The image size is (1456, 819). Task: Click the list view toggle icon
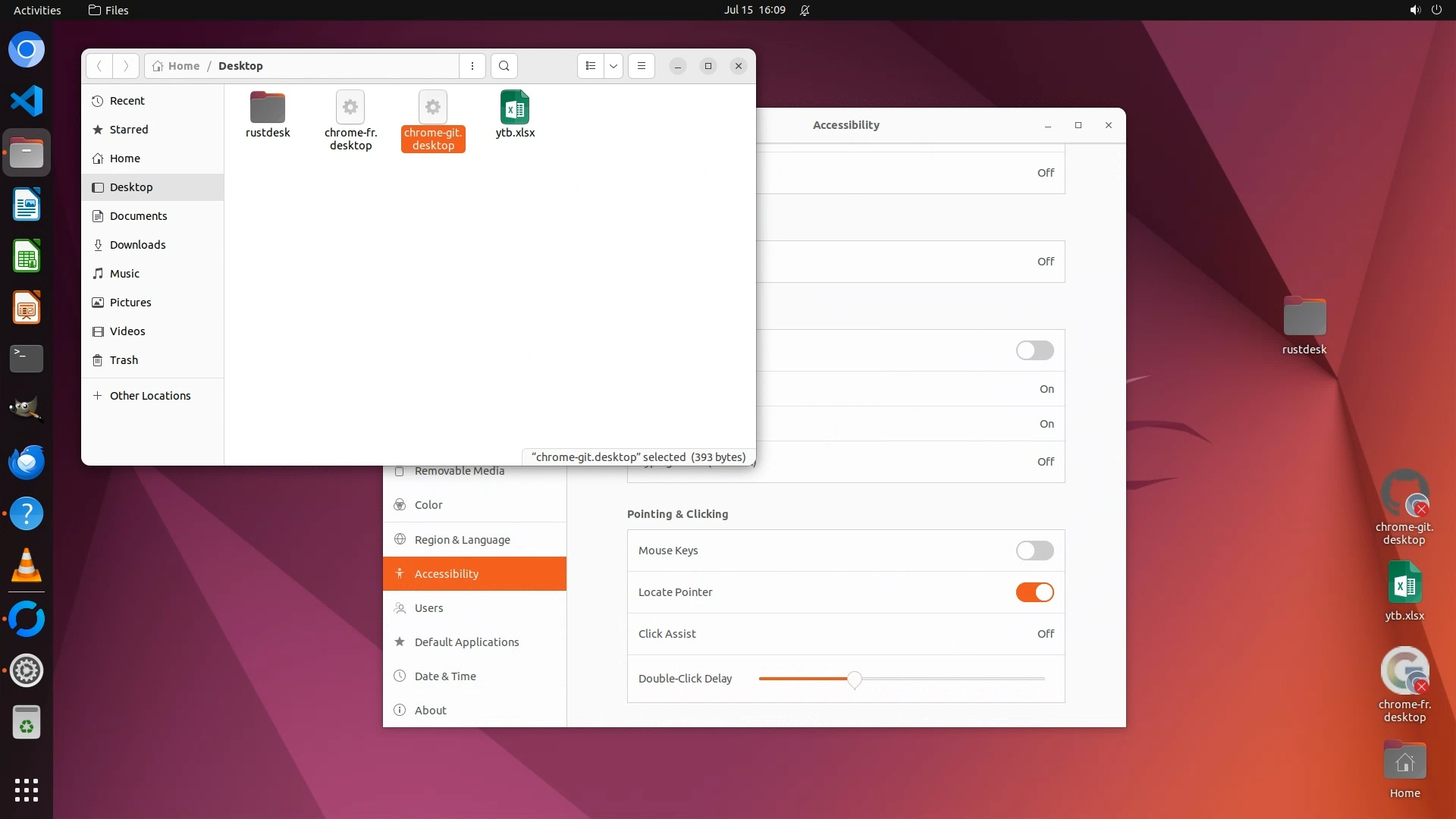591,66
